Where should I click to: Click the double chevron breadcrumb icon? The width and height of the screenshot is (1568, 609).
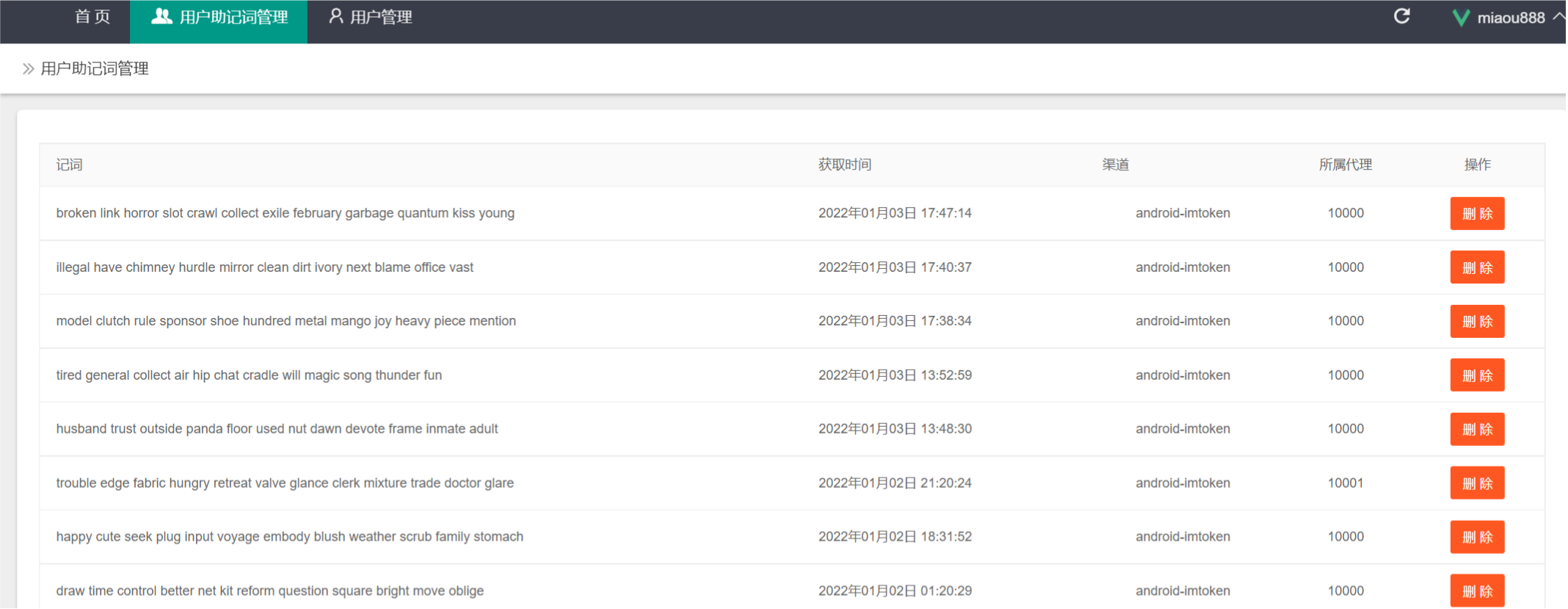(x=28, y=69)
